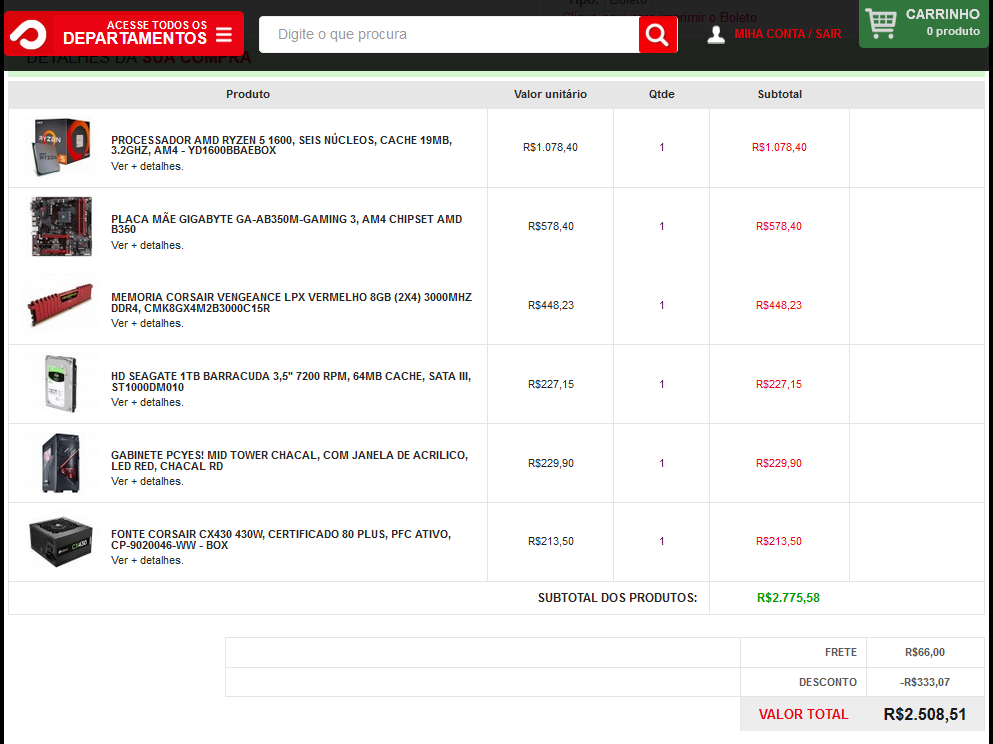
Task: Click red subtotal R$229,90
Action: tap(779, 463)
